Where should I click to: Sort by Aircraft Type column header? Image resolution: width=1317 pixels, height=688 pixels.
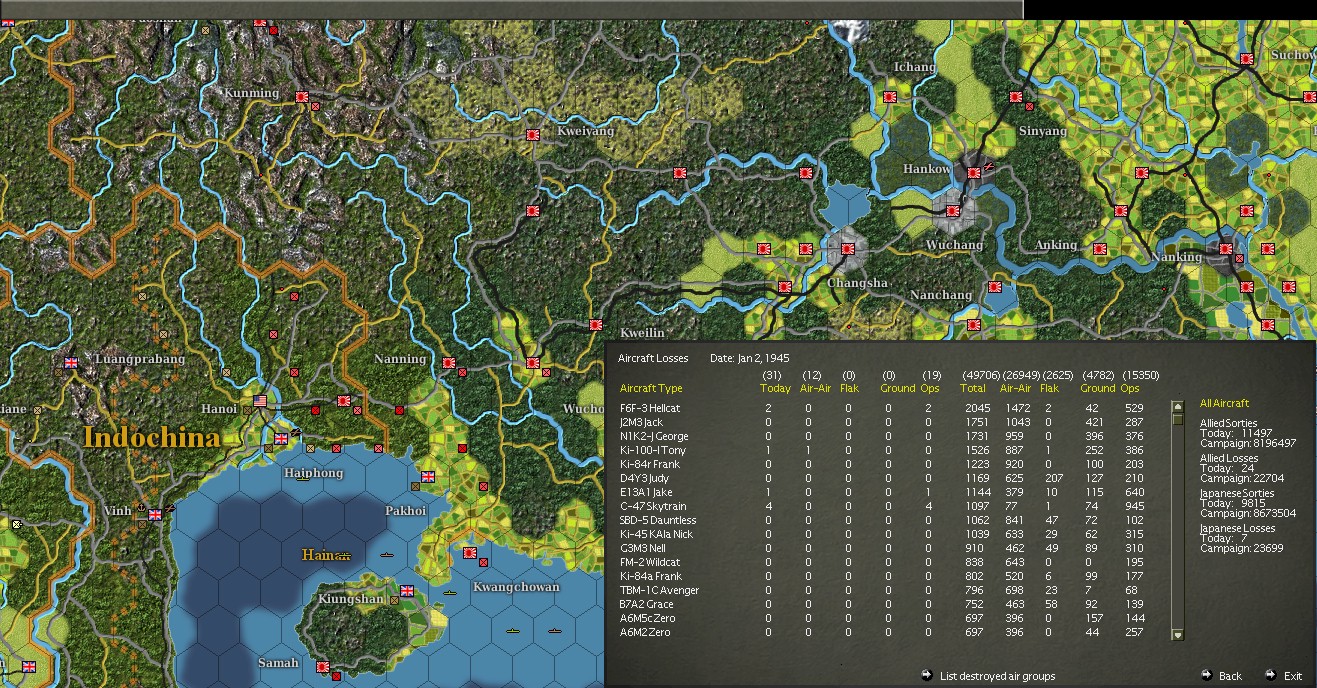(x=651, y=388)
